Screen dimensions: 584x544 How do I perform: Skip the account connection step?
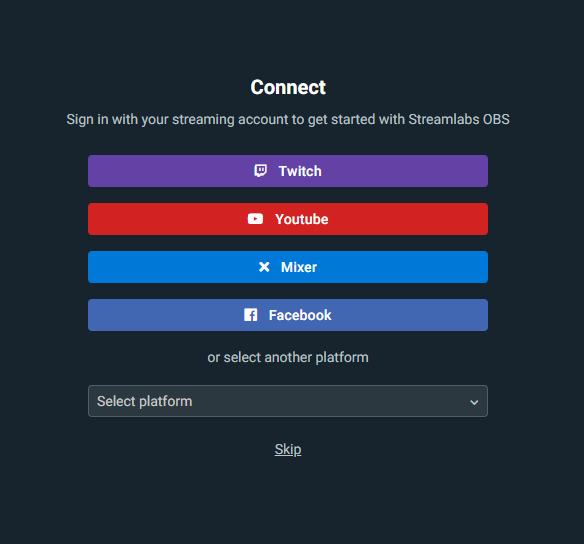288,449
